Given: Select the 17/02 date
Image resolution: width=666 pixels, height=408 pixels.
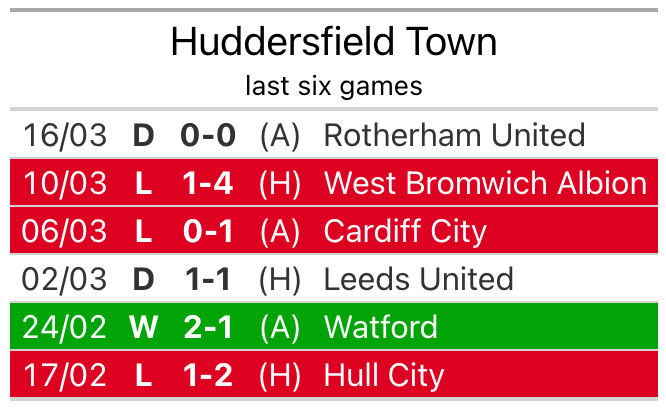Looking at the screenshot, I should click(x=65, y=375).
